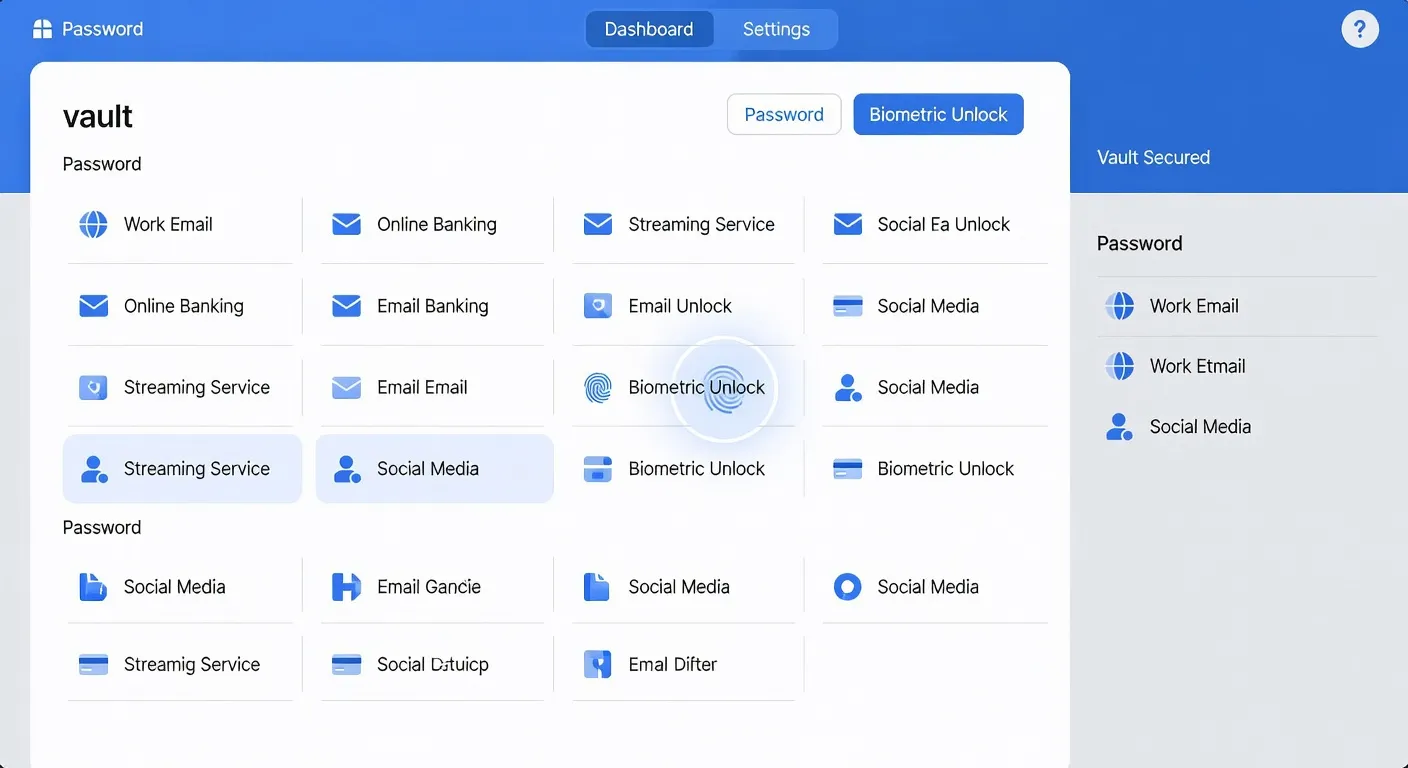Click the outlined Password button
This screenshot has width=1408, height=768.
784,114
